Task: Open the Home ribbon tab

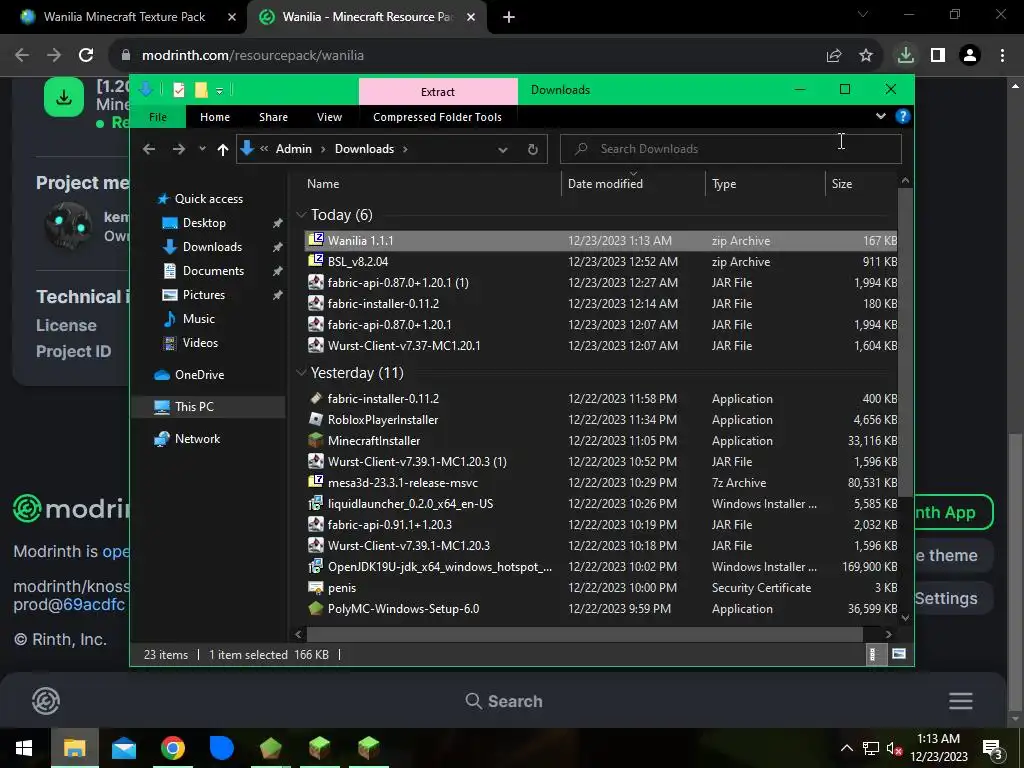Action: (x=215, y=117)
